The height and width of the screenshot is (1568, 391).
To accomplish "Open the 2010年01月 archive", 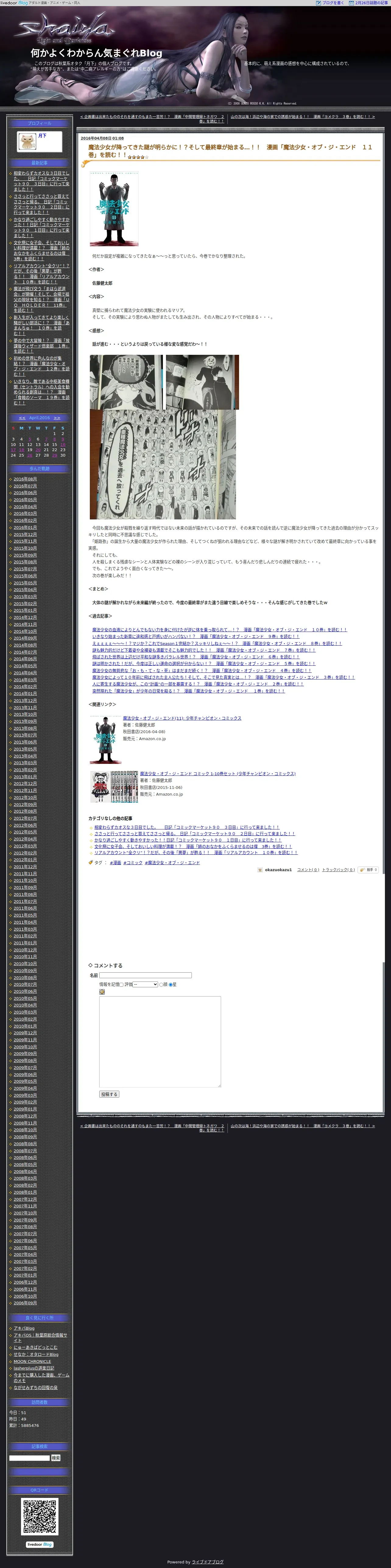I will 25,1026.
